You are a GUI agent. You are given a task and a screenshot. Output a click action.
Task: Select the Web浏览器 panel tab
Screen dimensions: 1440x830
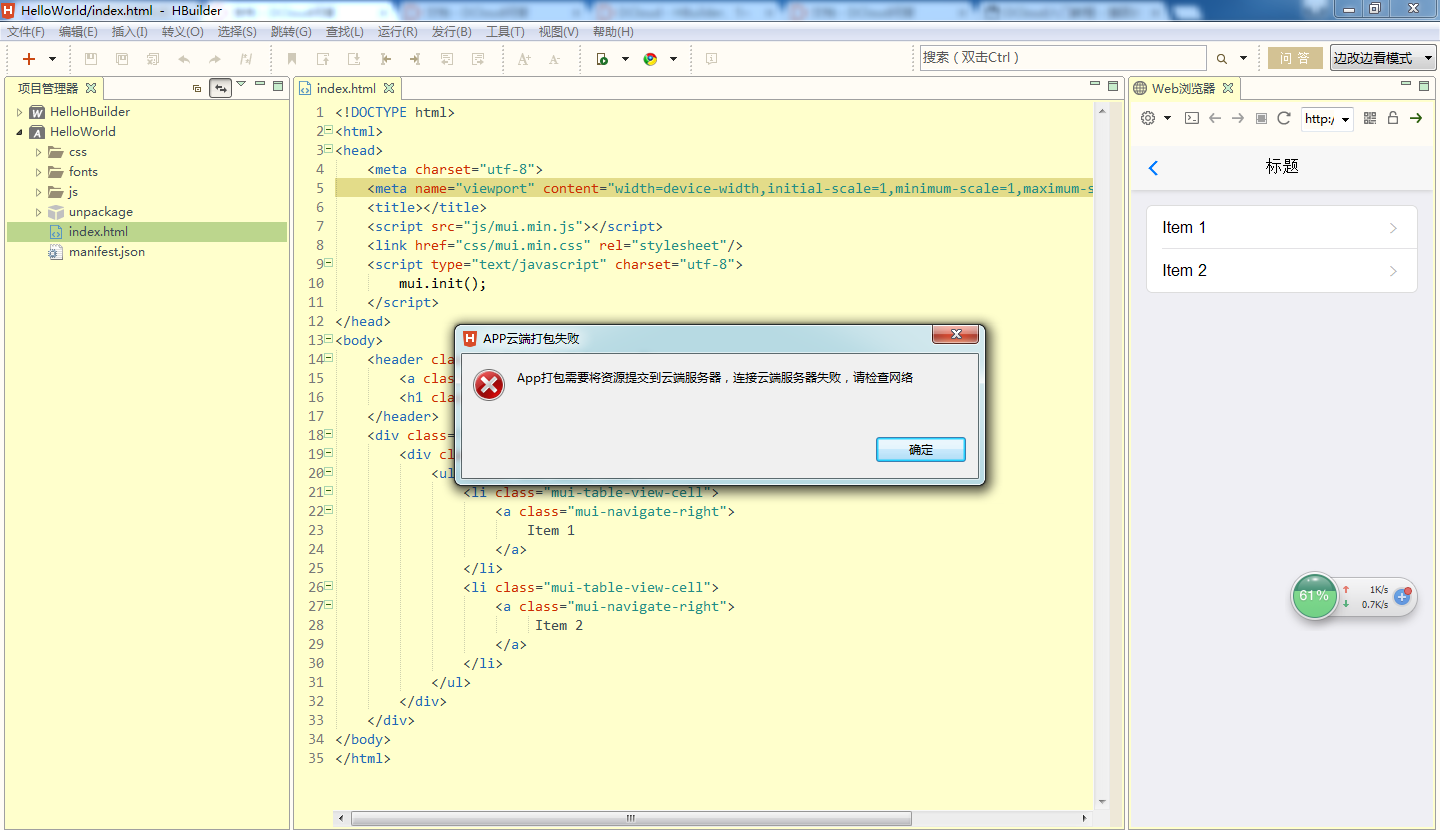1183,88
